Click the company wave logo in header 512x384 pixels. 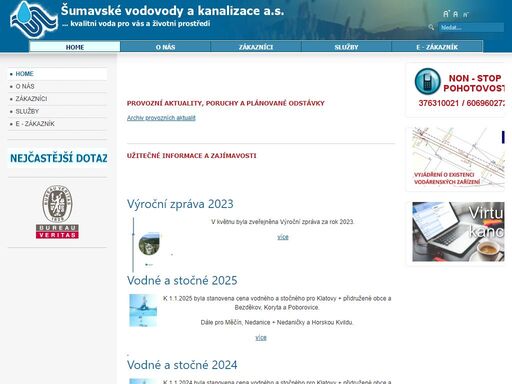coord(34,20)
